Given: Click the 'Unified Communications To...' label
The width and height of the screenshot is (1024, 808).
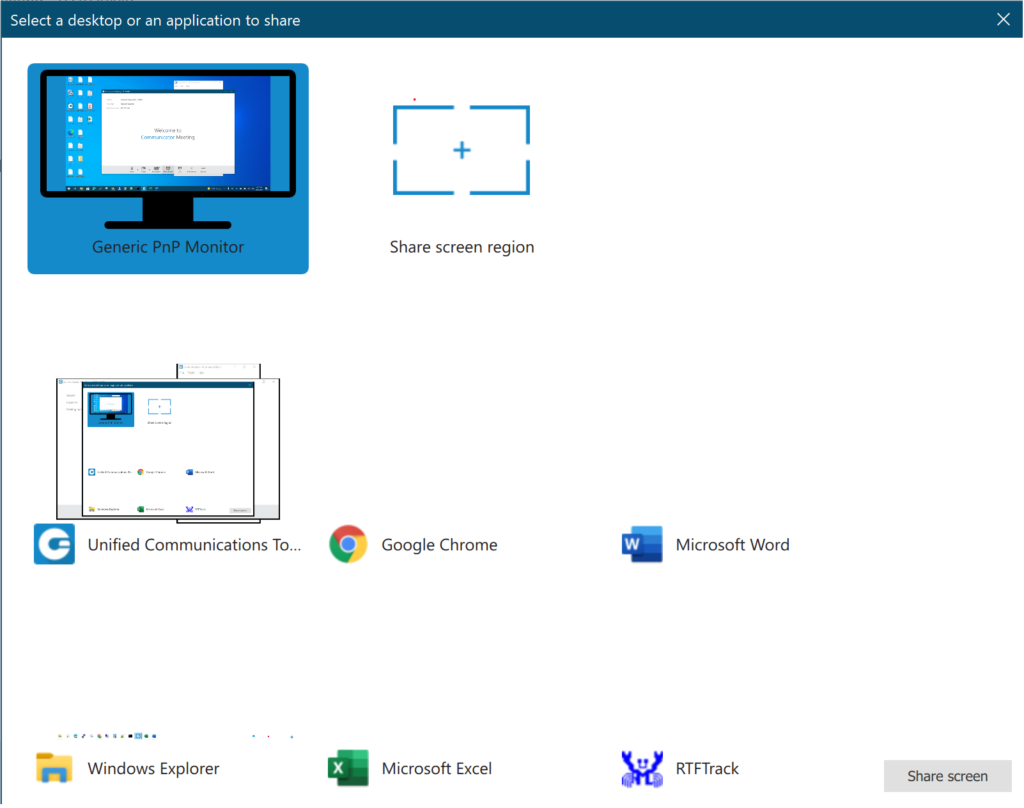Looking at the screenshot, I should point(195,545).
